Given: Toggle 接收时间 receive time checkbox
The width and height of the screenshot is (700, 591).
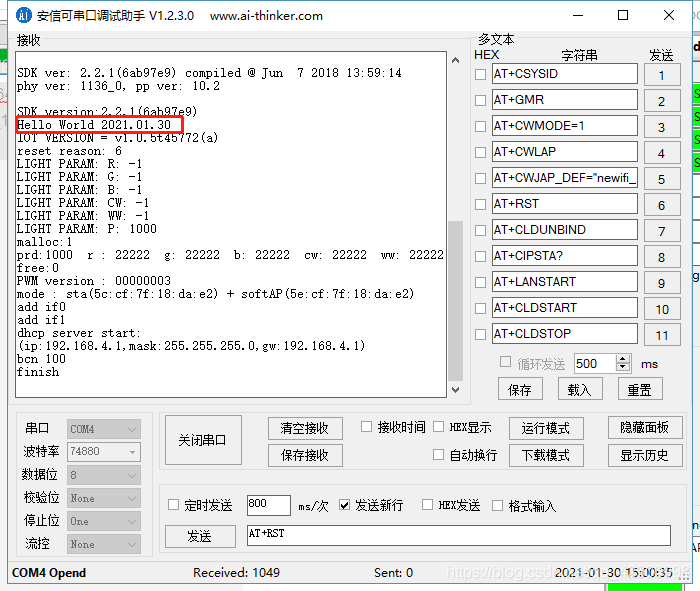Looking at the screenshot, I should [x=366, y=427].
